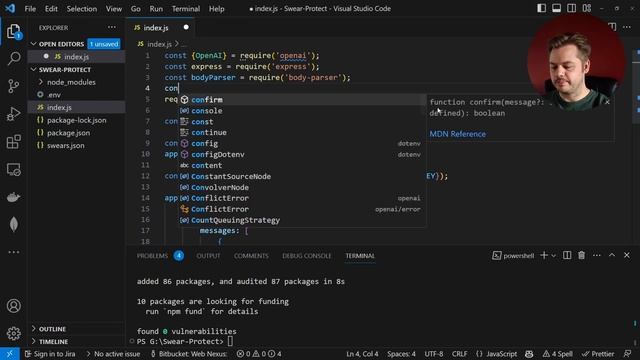Open the Remote Explorer view
This screenshot has height=360, width=640.
[13, 169]
